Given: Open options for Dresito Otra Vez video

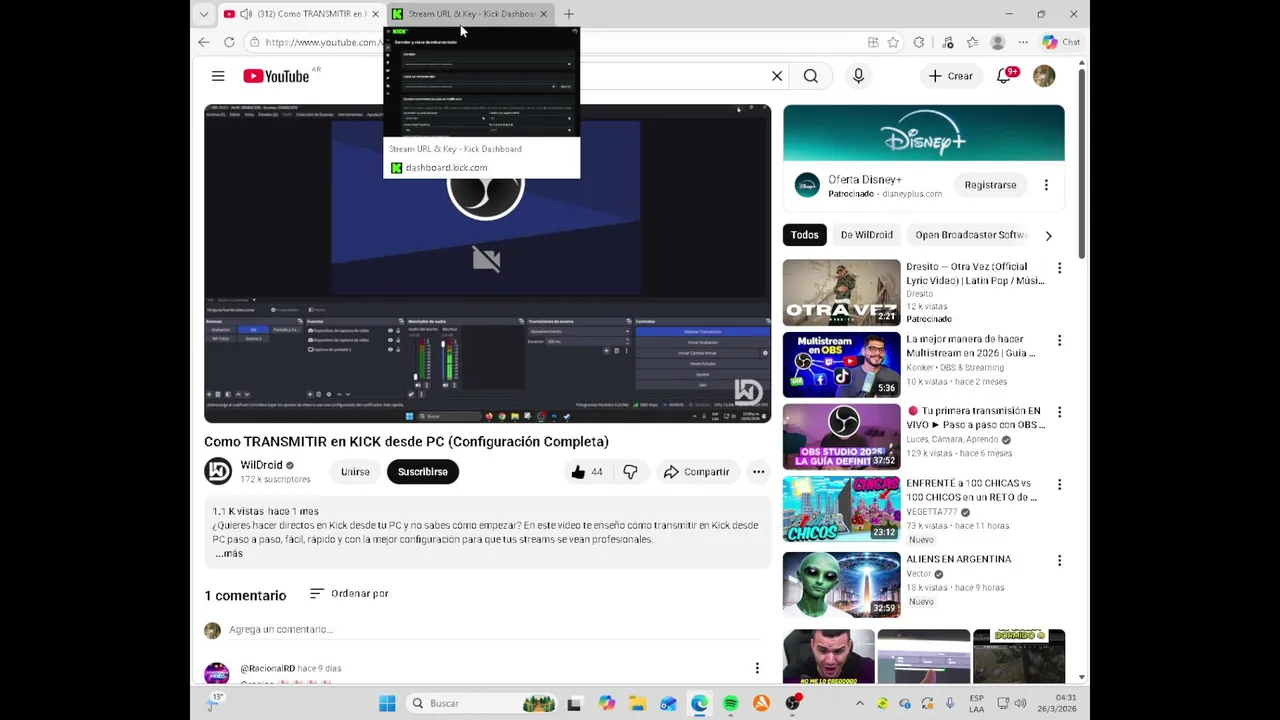Looking at the screenshot, I should (x=1059, y=268).
